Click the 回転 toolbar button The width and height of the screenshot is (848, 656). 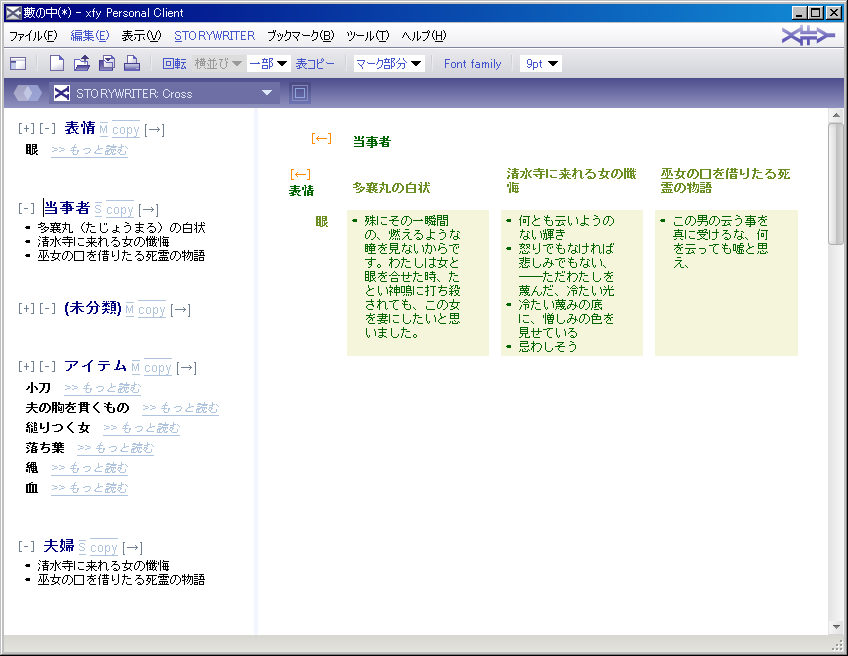click(x=174, y=64)
